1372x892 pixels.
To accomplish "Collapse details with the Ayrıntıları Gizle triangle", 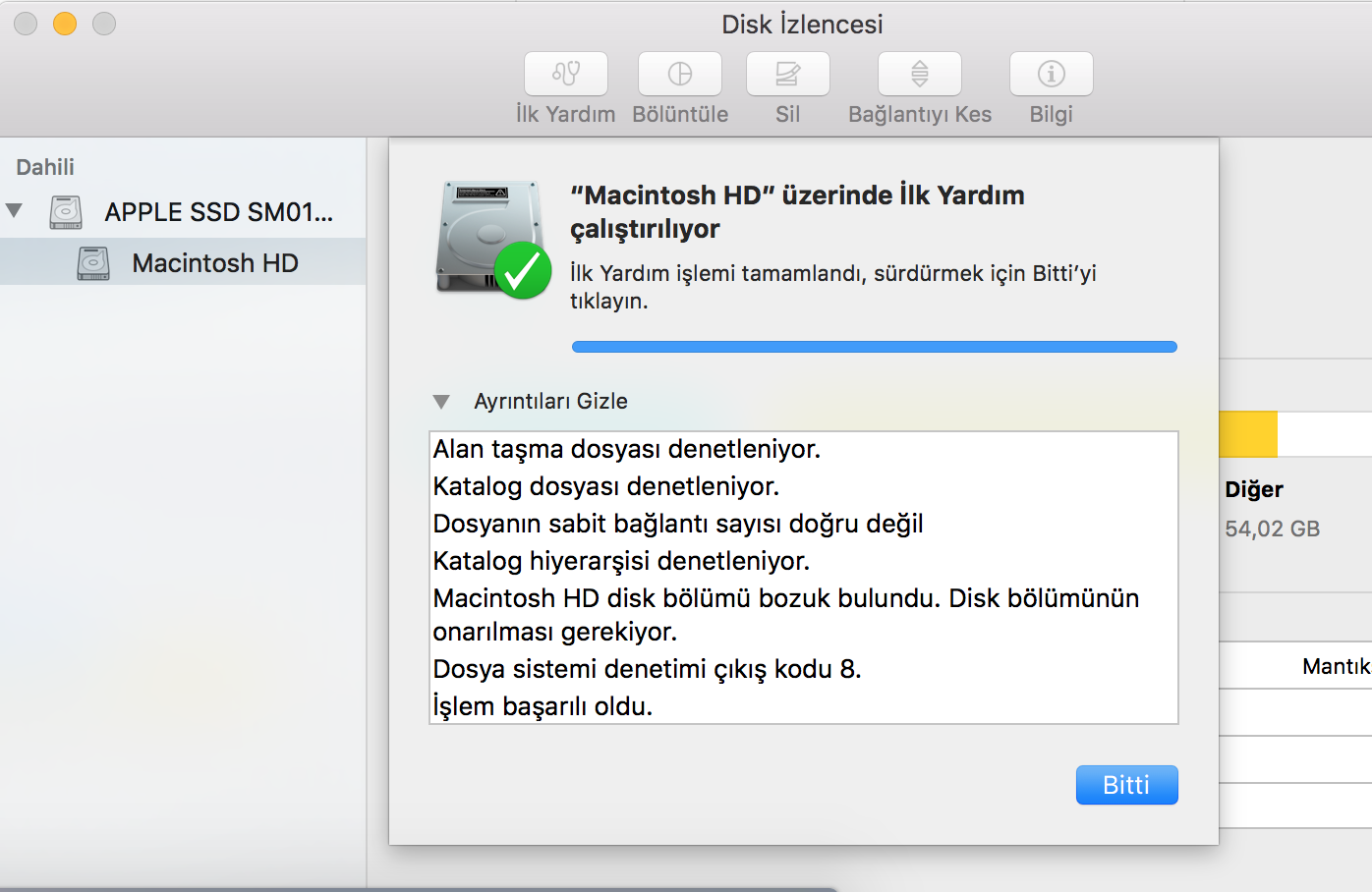I will (441, 402).
